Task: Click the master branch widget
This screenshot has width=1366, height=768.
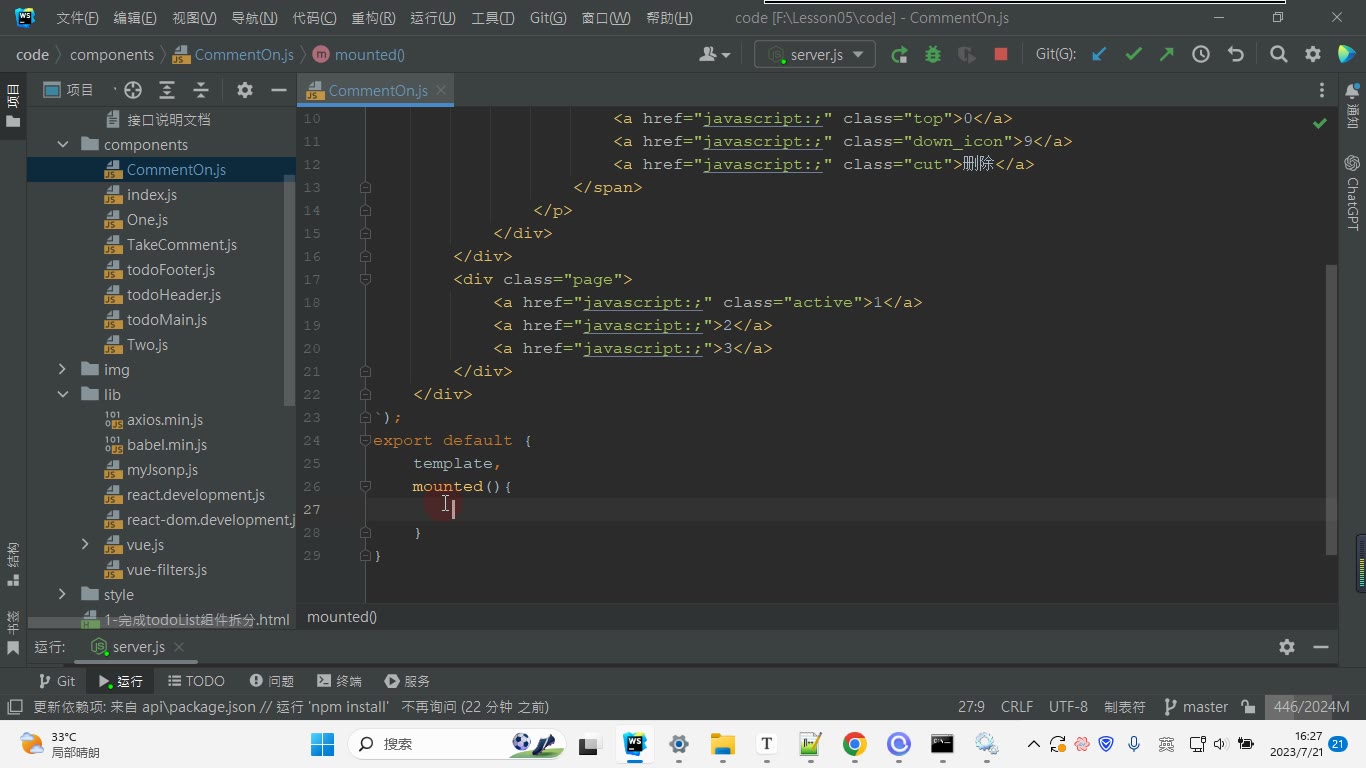Action: pyautogui.click(x=1196, y=707)
